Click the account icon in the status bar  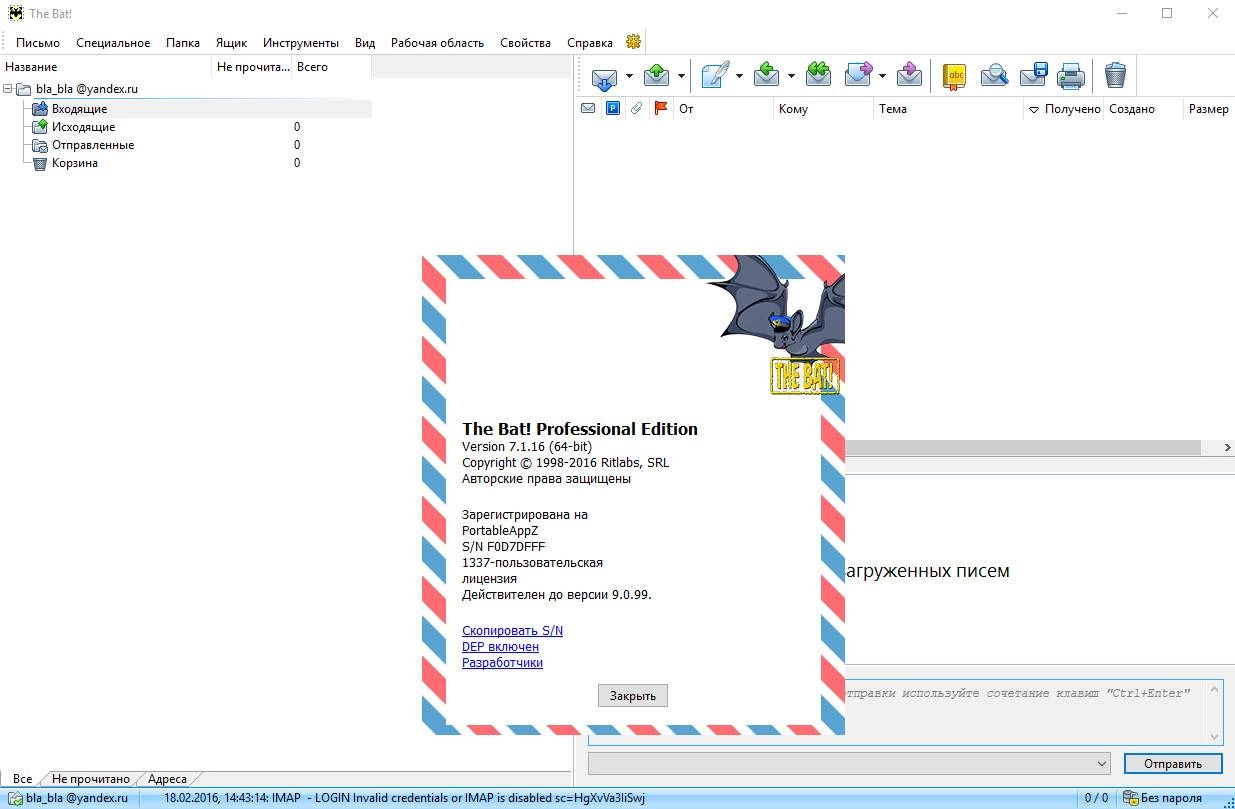pos(14,798)
